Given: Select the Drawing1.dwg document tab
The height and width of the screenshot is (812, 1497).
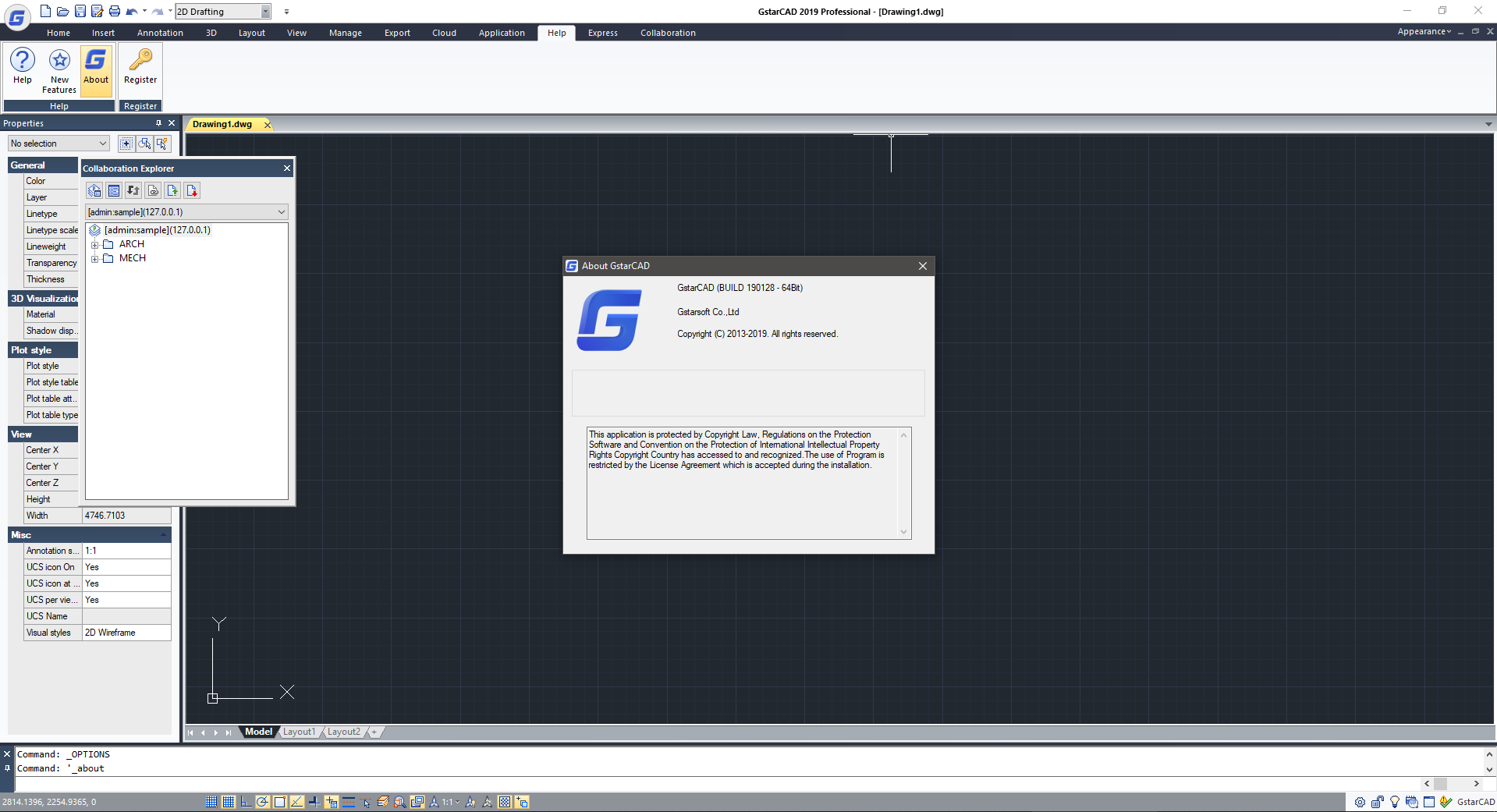Looking at the screenshot, I should pyautogui.click(x=222, y=124).
